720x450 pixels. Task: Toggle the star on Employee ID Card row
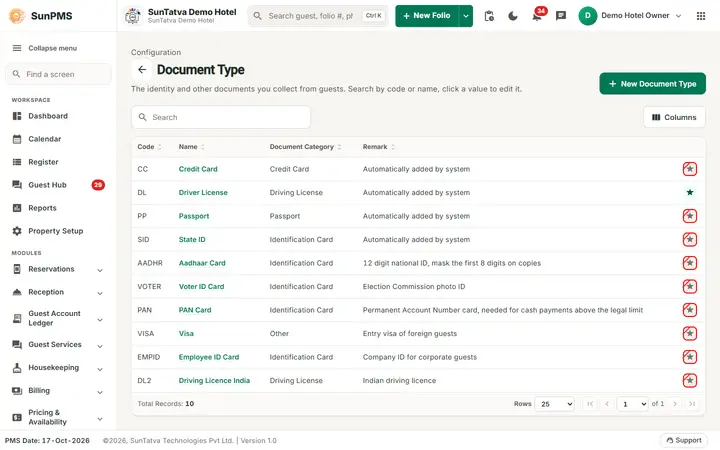[690, 357]
